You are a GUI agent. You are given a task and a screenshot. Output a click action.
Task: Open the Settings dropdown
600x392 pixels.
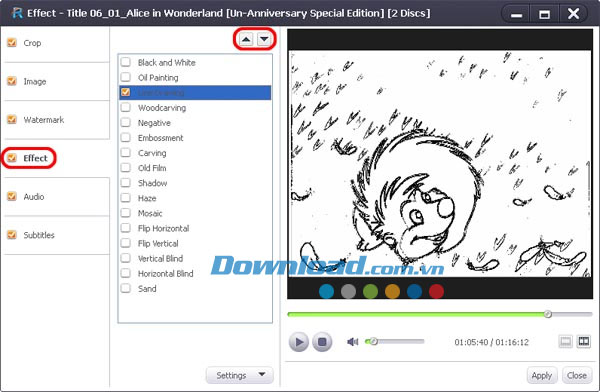(x=240, y=375)
